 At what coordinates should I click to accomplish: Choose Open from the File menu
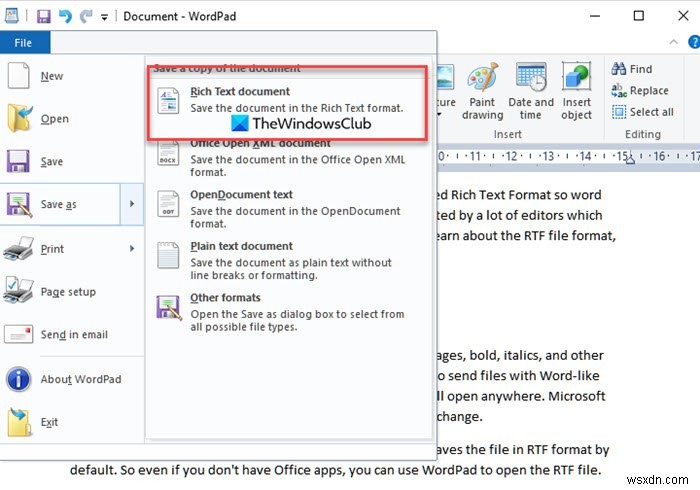pos(71,119)
